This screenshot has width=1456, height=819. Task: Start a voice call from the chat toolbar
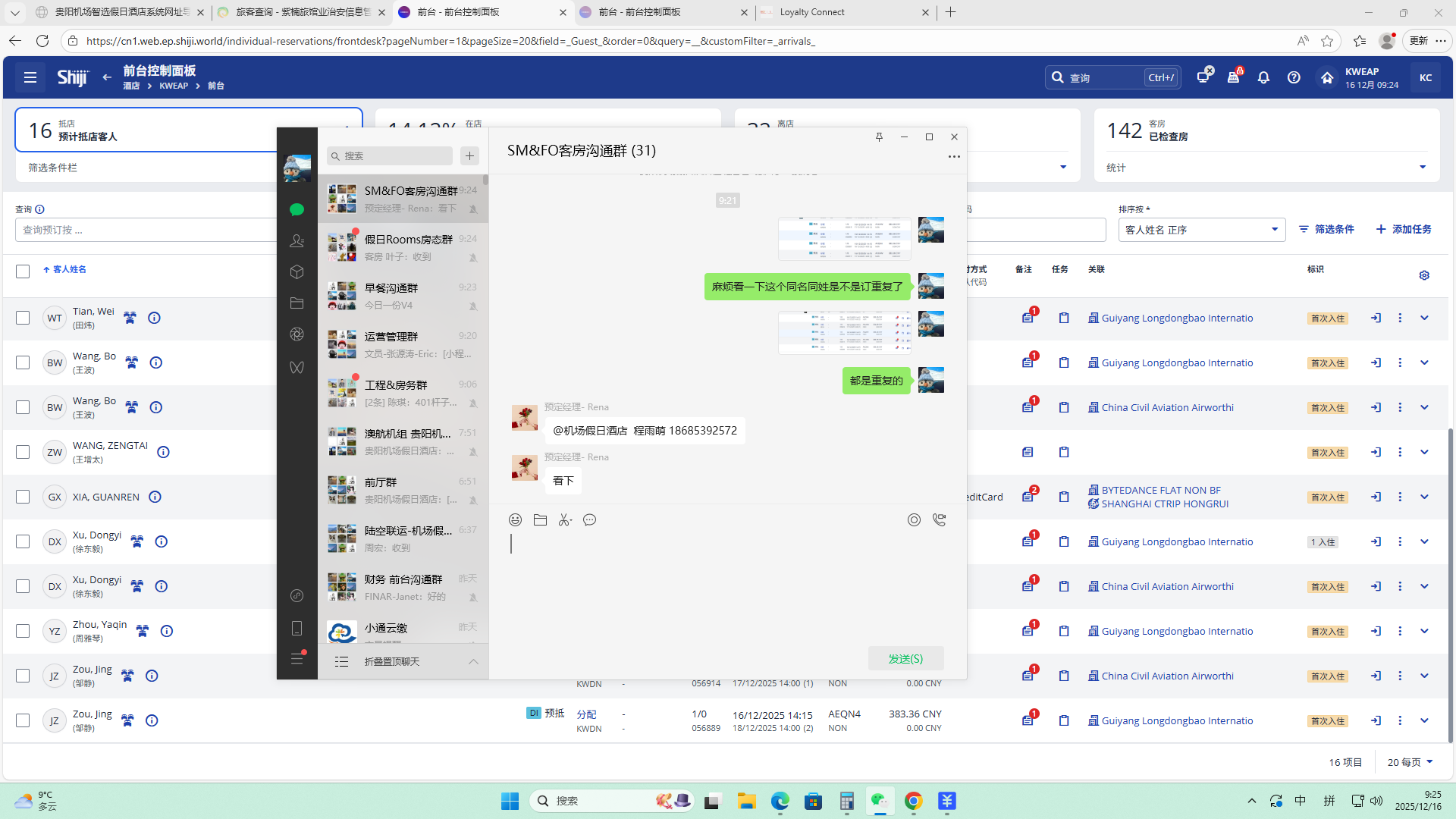tap(939, 520)
